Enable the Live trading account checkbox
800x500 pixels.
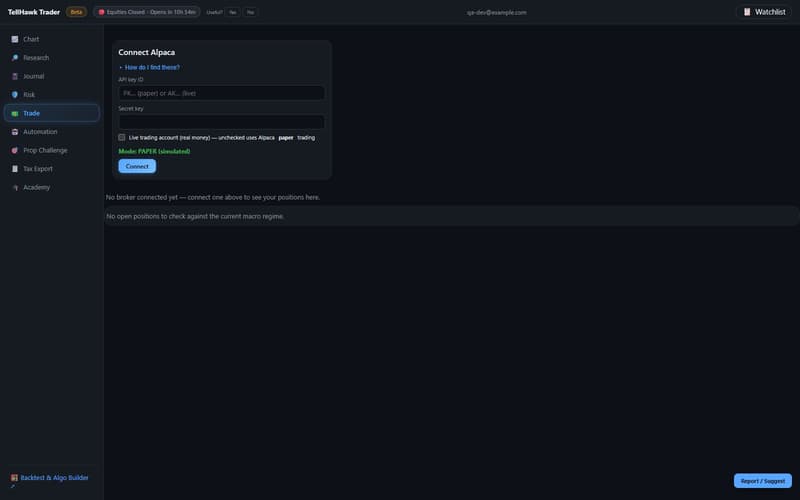(x=121, y=137)
